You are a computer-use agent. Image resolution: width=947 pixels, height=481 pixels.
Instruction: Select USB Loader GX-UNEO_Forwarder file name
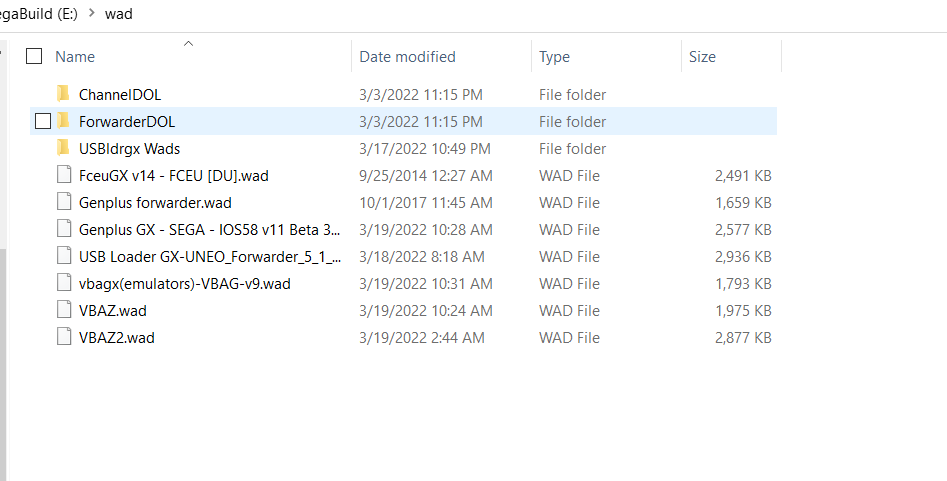coord(210,256)
